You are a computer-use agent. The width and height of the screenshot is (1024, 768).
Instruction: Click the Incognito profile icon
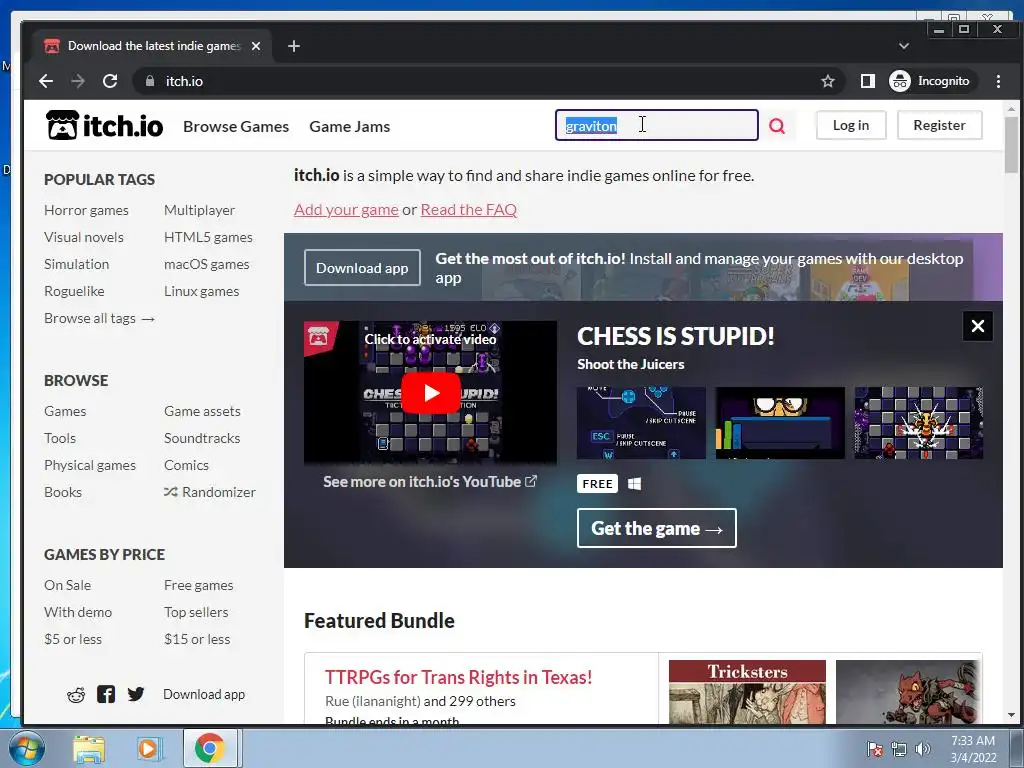click(900, 81)
